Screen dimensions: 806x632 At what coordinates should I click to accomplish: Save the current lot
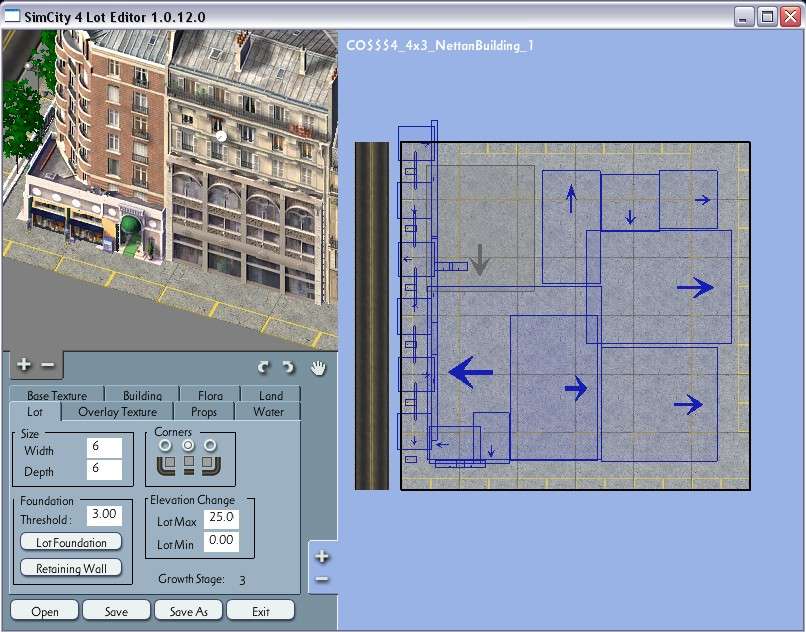click(116, 611)
